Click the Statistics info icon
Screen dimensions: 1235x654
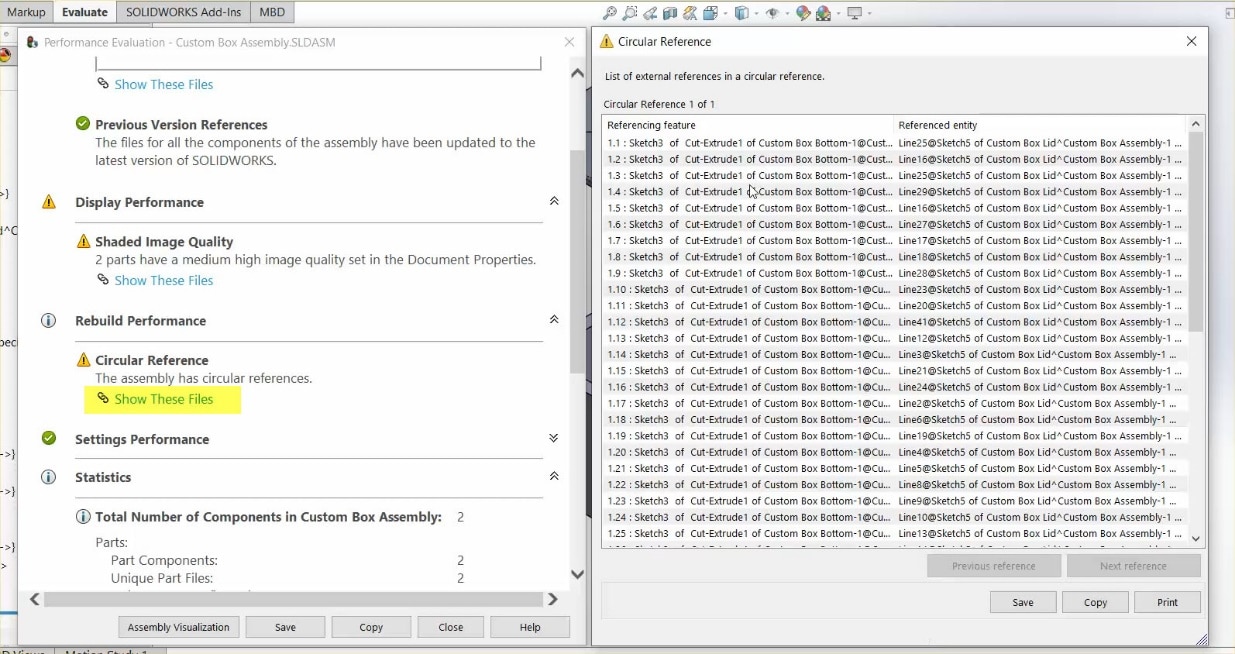[x=48, y=477]
